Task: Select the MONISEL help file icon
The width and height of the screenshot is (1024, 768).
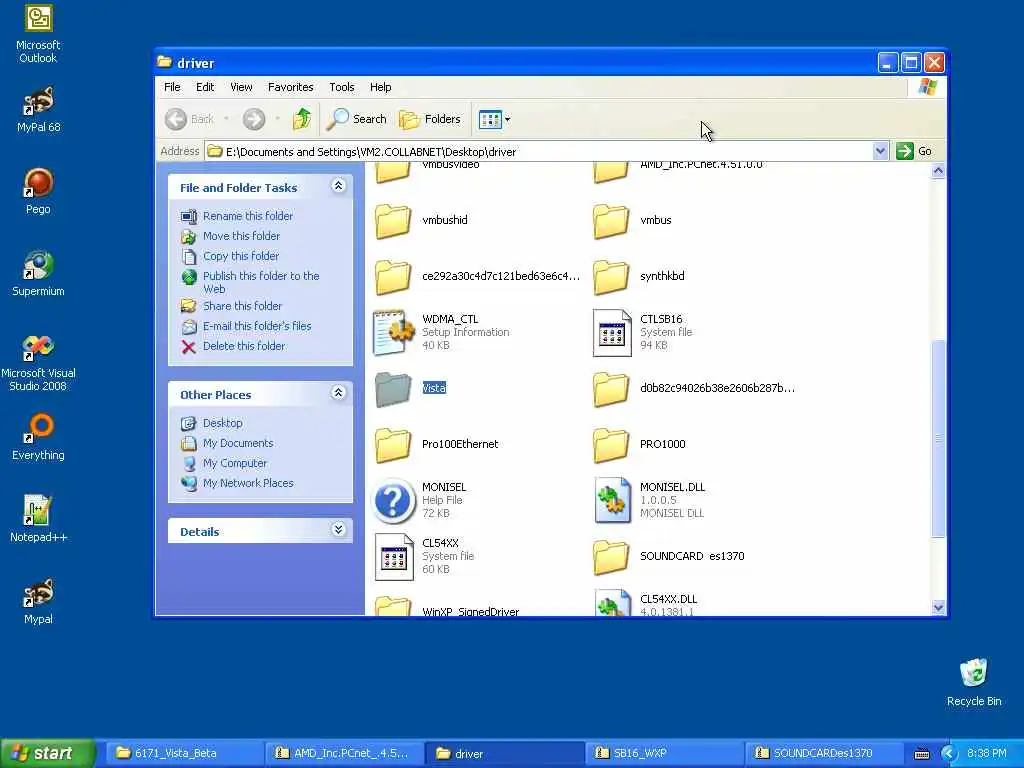Action: point(393,501)
